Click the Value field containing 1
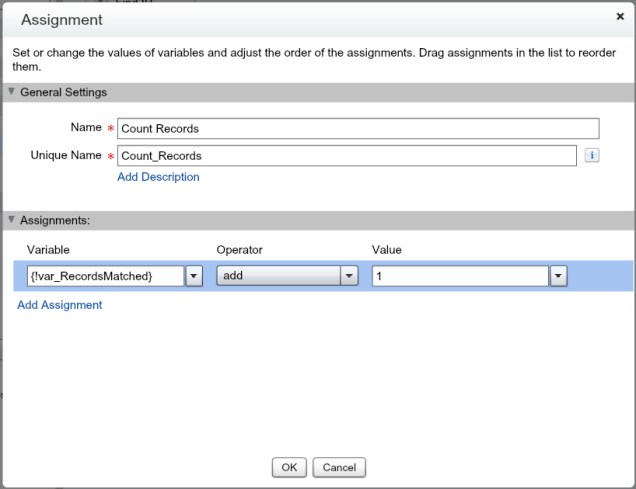The width and height of the screenshot is (636, 489). pyautogui.click(x=459, y=276)
